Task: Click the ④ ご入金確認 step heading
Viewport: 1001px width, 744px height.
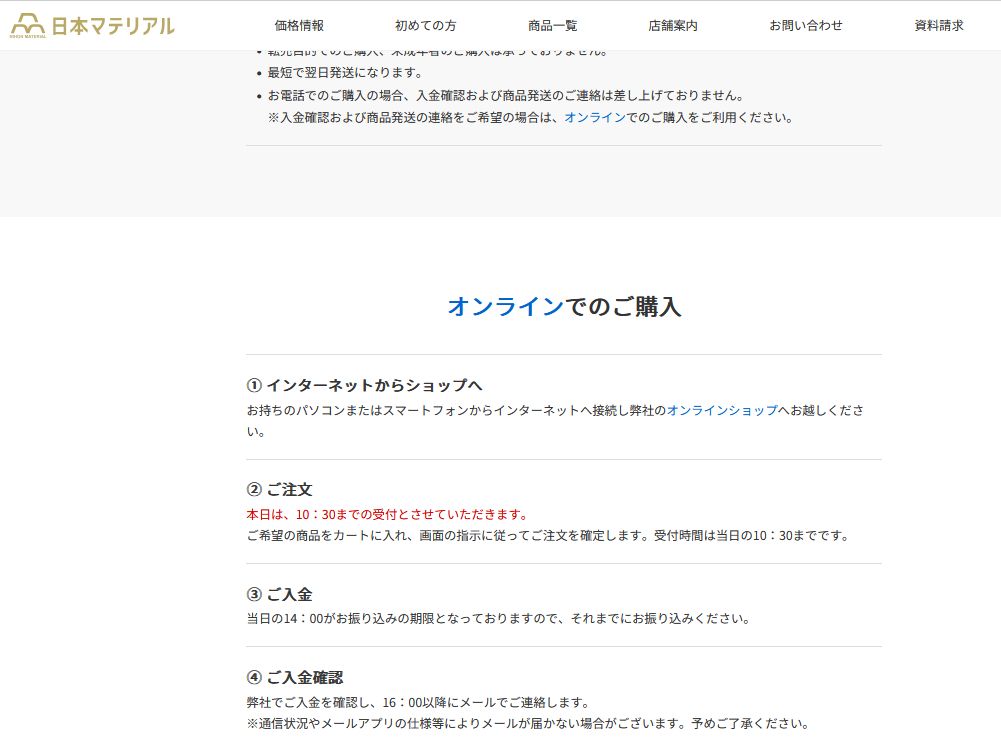Action: (x=295, y=677)
